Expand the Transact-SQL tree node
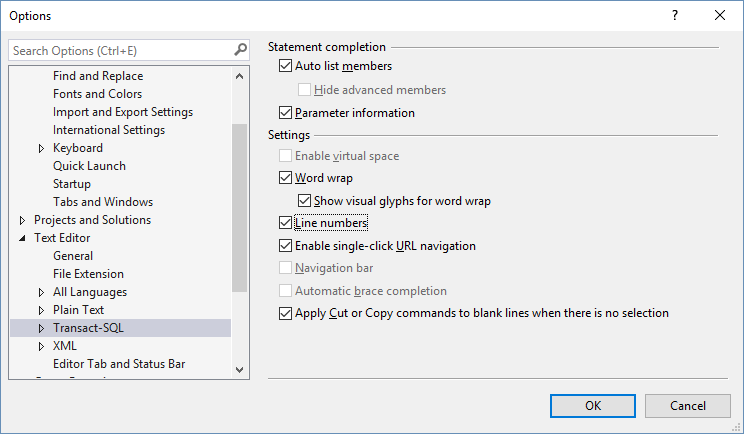Image resolution: width=744 pixels, height=435 pixels. point(41,328)
